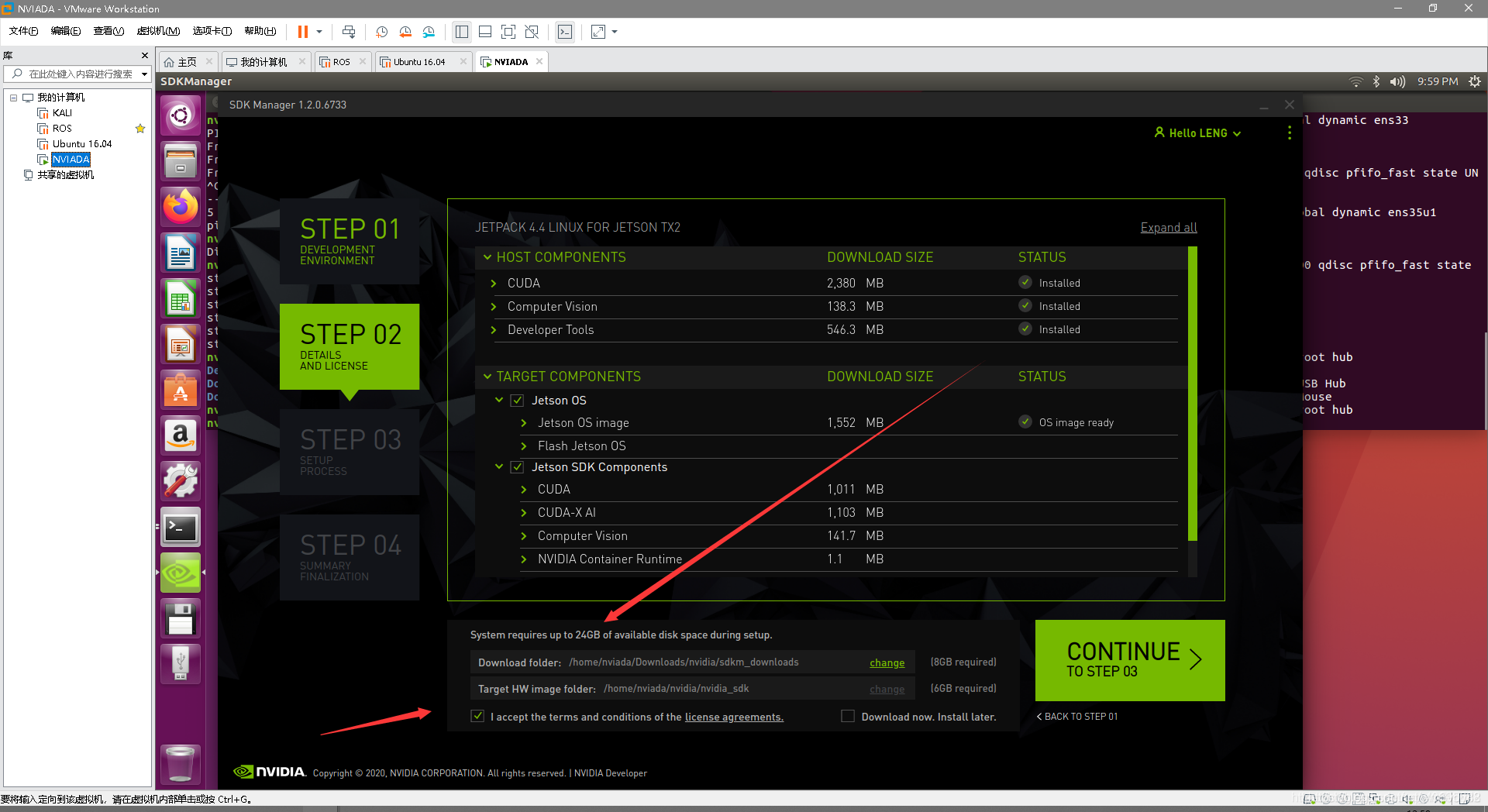Screen dimensions: 1488x812
Task: Open the Terminal from the dock
Action: 181,527
